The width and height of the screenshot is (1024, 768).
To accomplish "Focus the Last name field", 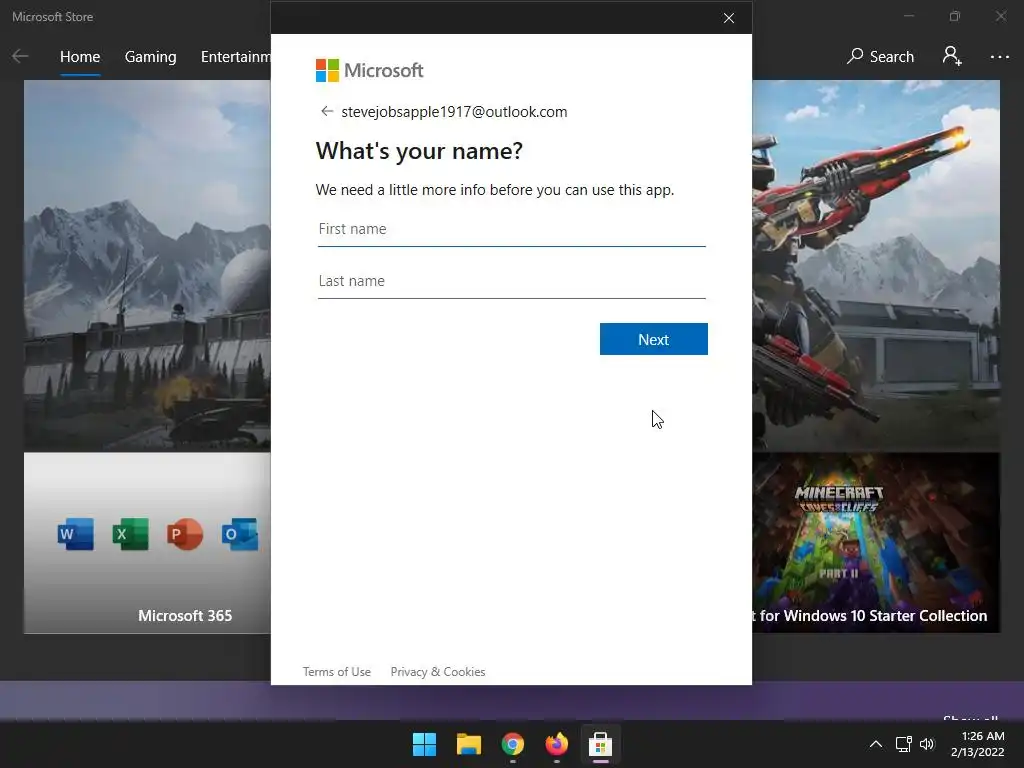I will [511, 281].
